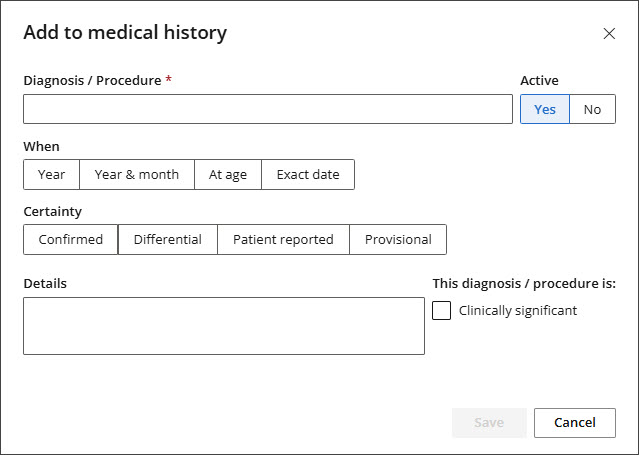The height and width of the screenshot is (455, 639).
Task: Select the Year option under When
Action: 51,174
